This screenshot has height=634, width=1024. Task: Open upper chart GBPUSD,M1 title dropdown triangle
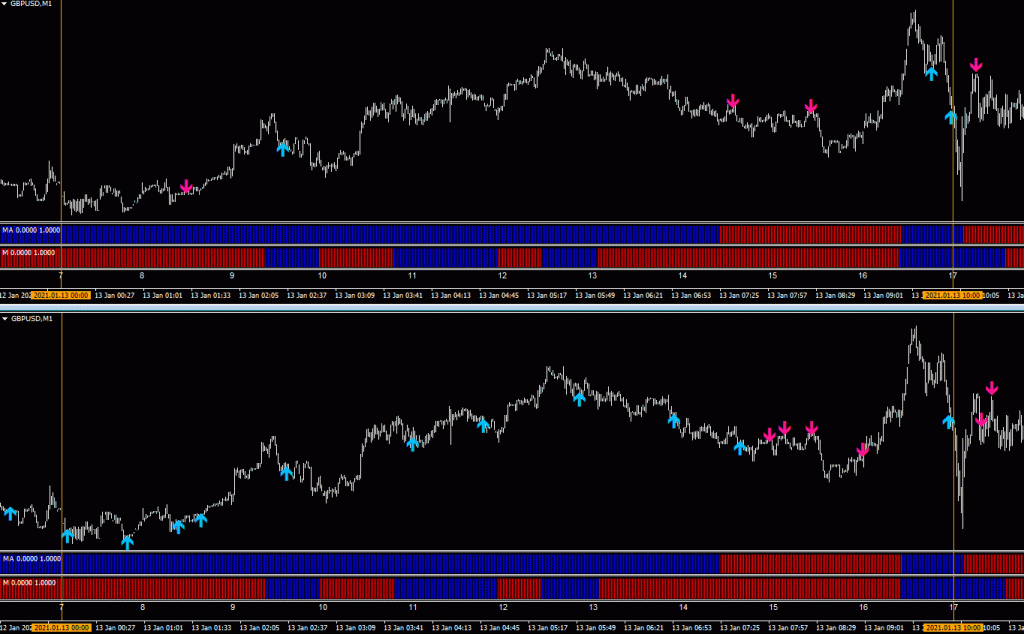pos(4,4)
